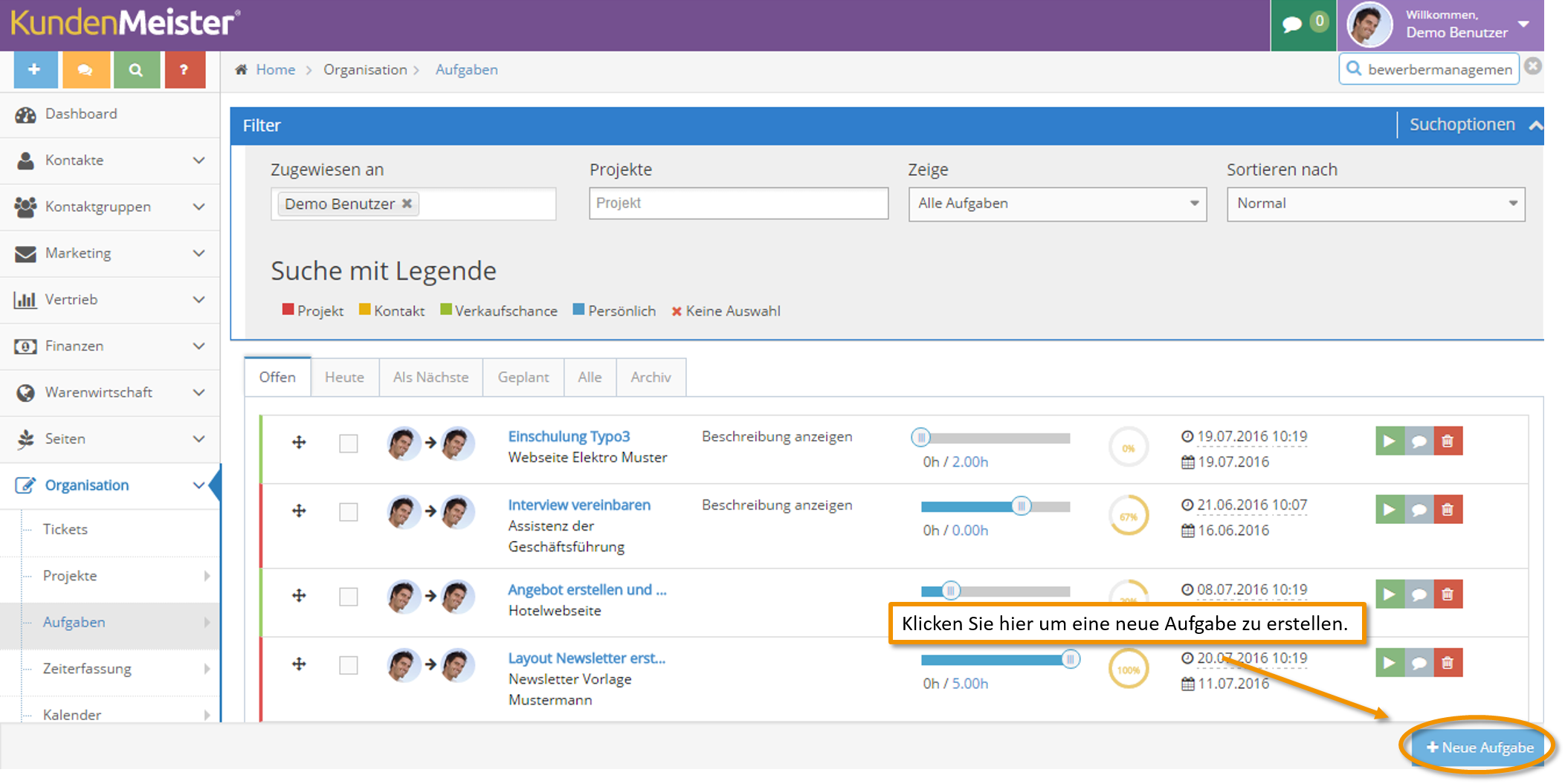Open comments for Einschulung Typo3 task
The height and width of the screenshot is (784, 1565).
coord(1419,441)
